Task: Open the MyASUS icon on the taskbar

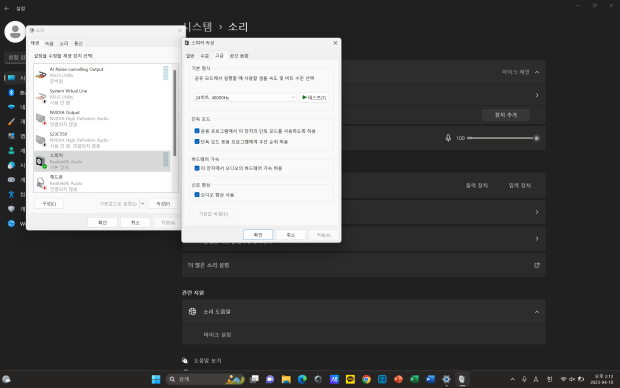Action: (334, 379)
